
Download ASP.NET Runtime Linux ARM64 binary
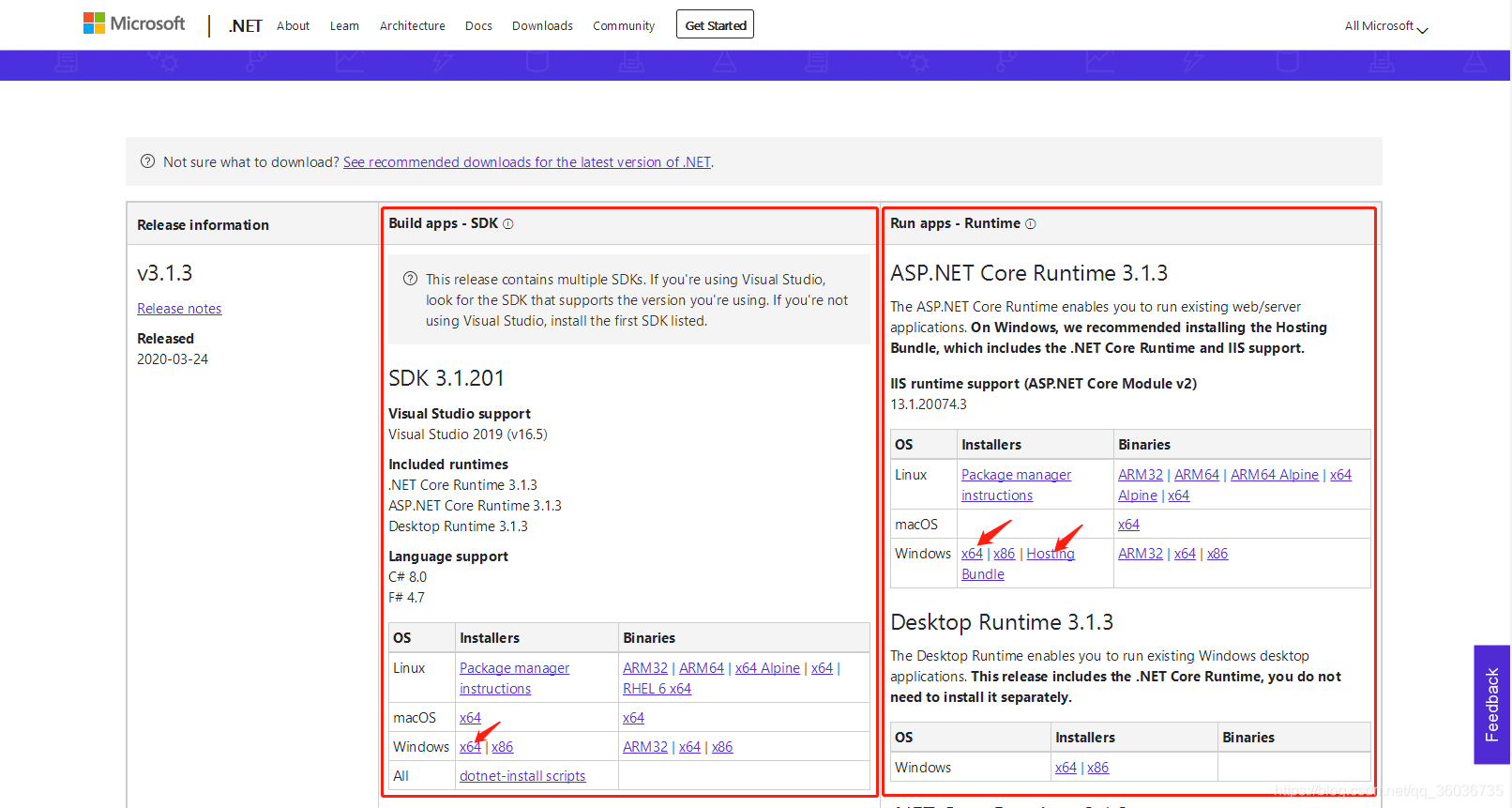click(1197, 475)
